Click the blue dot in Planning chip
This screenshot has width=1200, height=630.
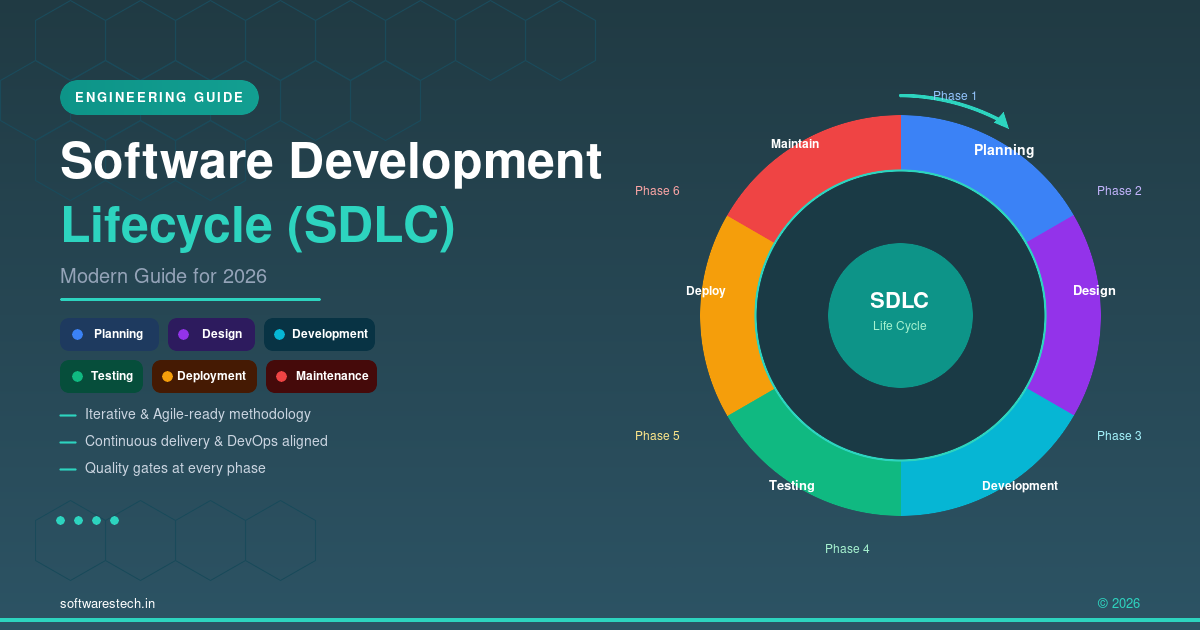coord(77,334)
